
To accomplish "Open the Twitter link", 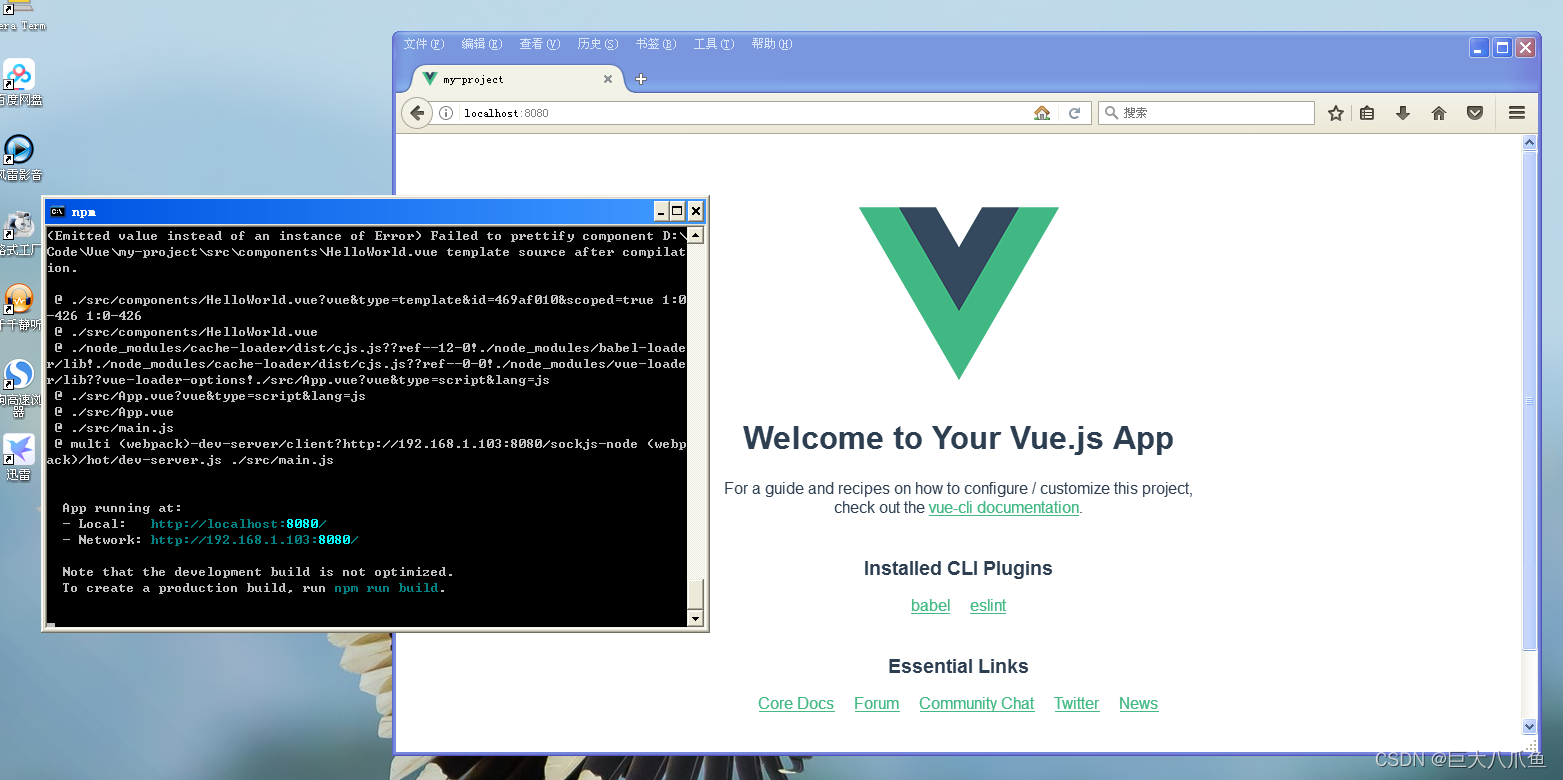I will click(x=1077, y=704).
